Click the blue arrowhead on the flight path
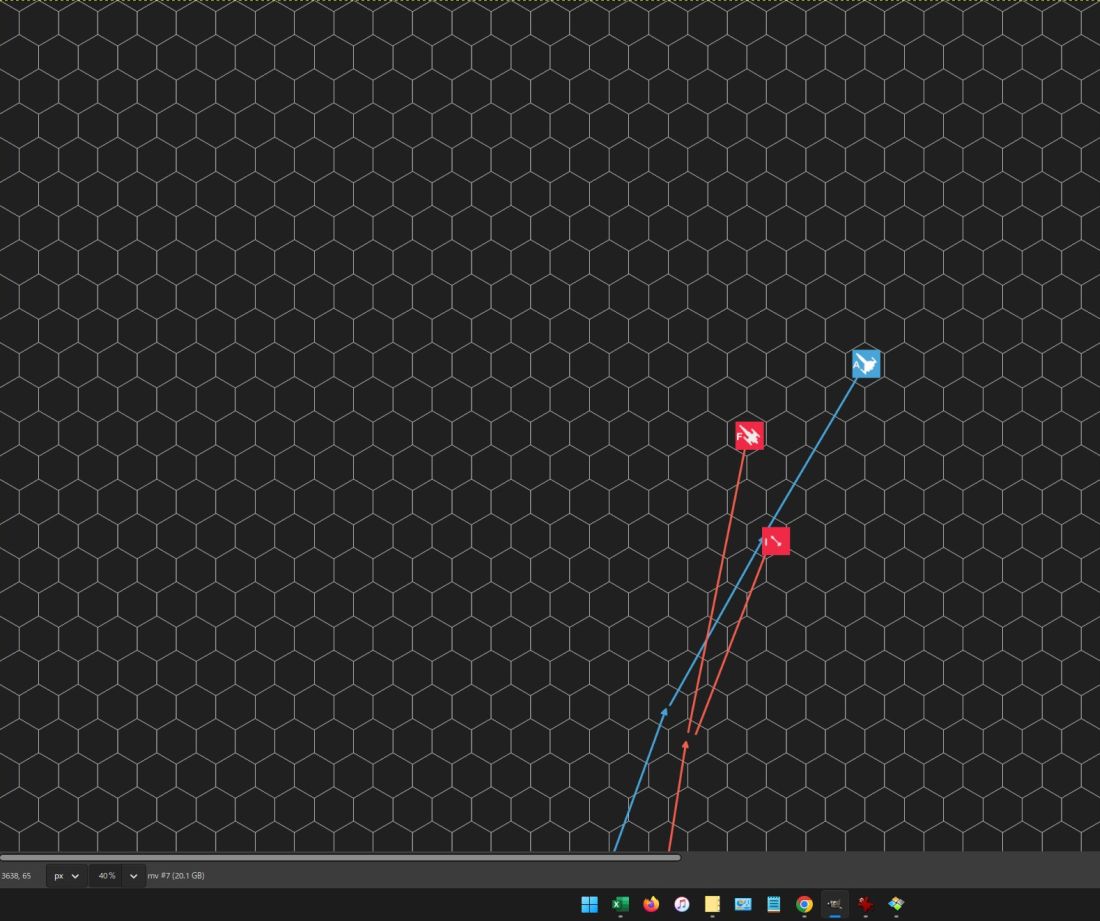This screenshot has height=921, width=1100. point(666,711)
